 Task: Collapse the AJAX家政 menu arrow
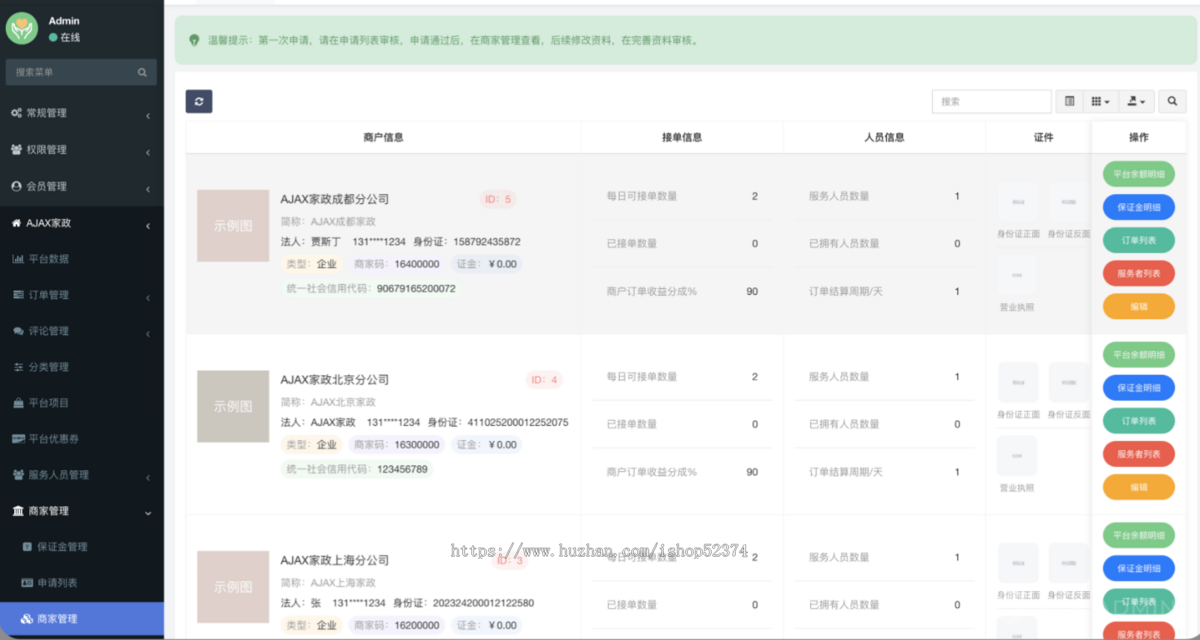(148, 226)
